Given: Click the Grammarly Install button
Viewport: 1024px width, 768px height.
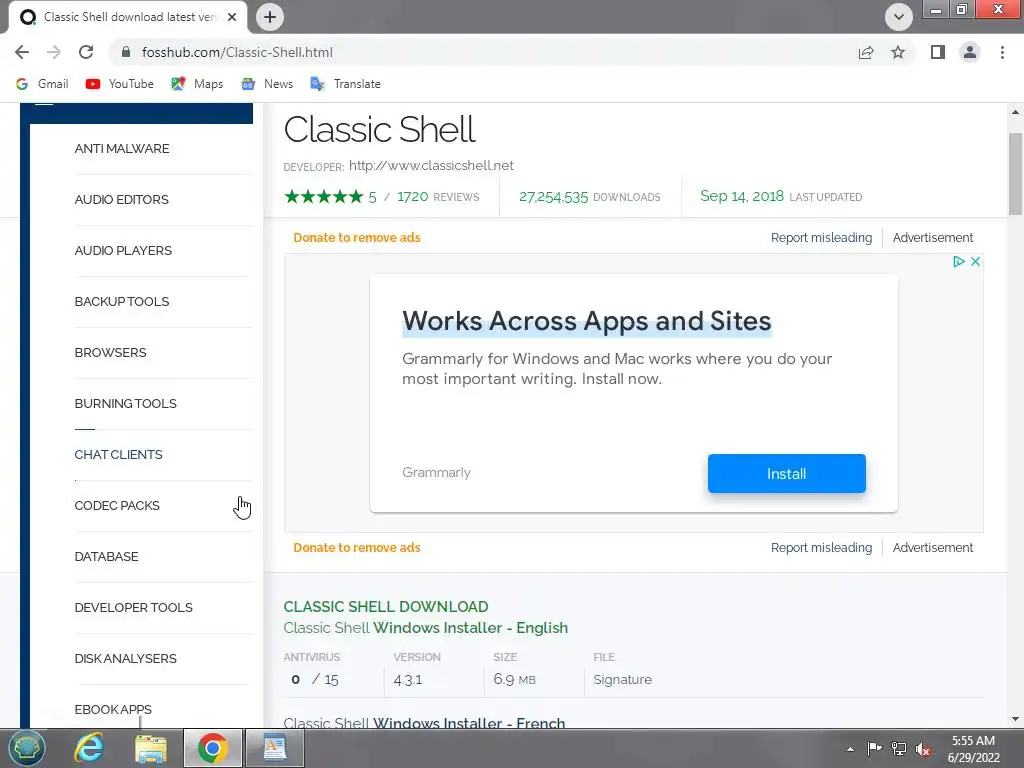Looking at the screenshot, I should click(786, 473).
